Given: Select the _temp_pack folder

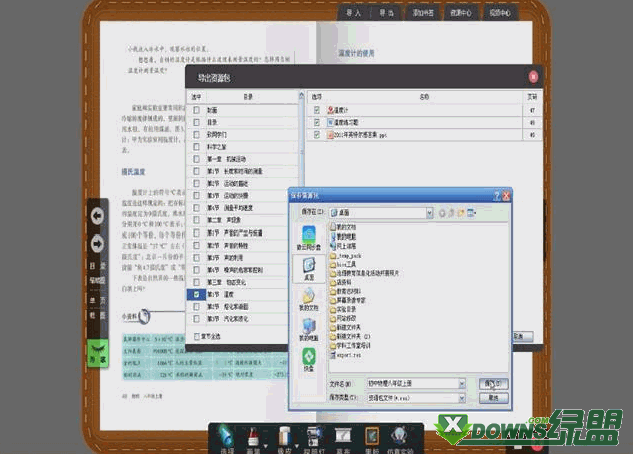Looking at the screenshot, I should click(x=346, y=255).
